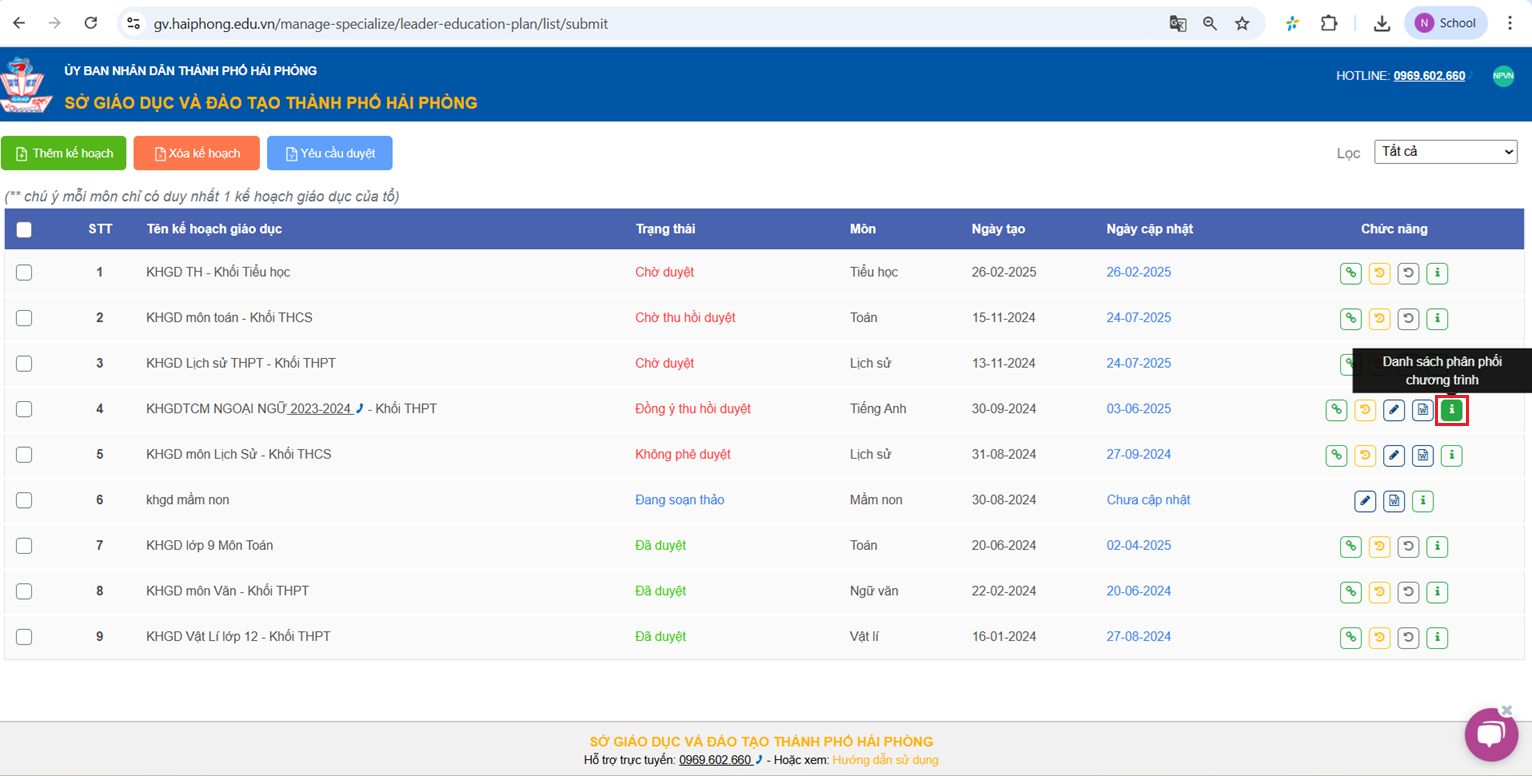Click gray undo icon in KHGD lớp 9 row

[x=1408, y=547]
